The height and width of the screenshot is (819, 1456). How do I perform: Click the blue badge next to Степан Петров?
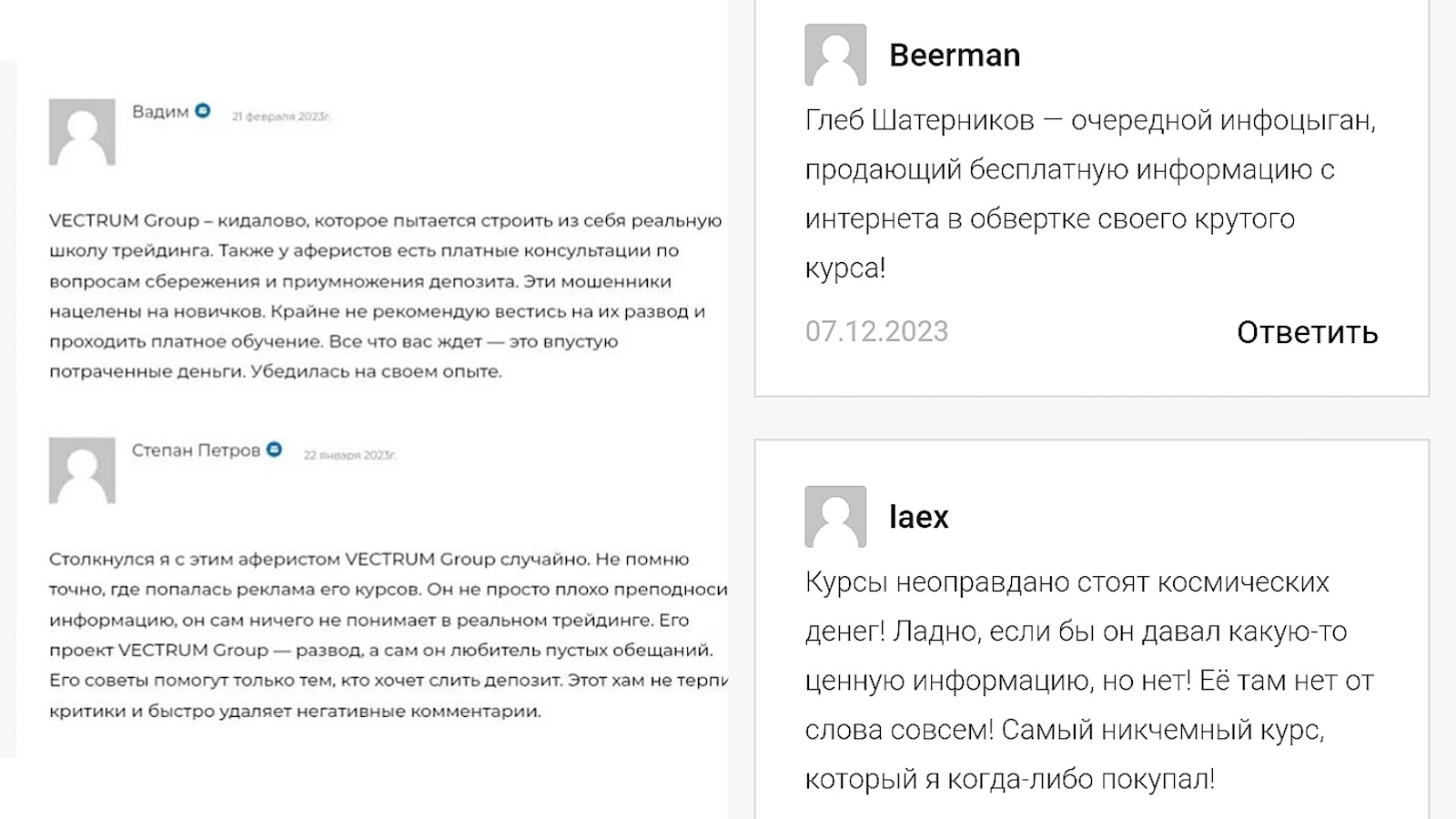coord(274,450)
